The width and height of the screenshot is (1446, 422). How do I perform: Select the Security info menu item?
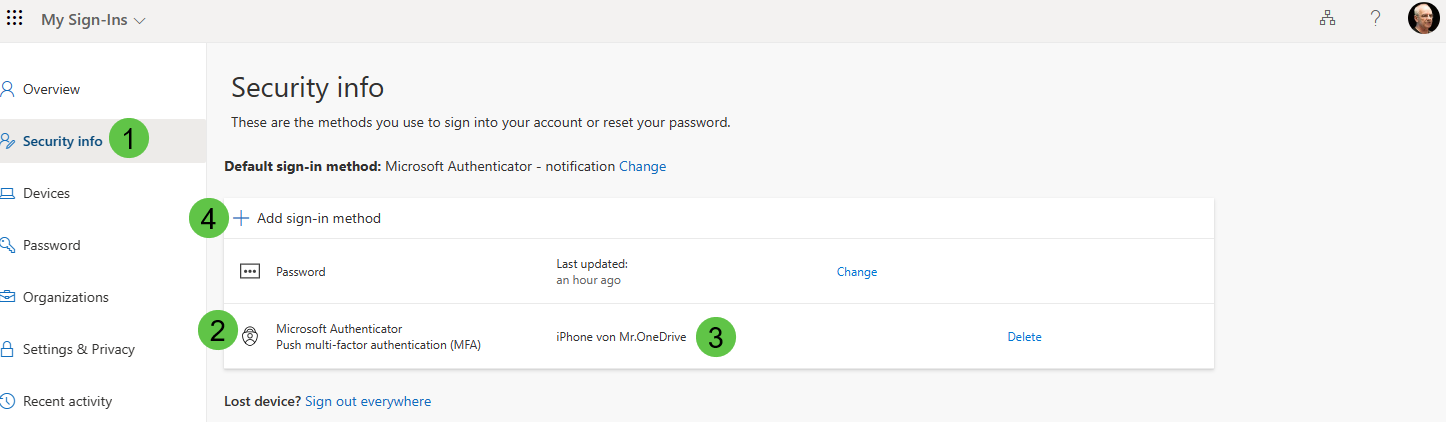62,141
